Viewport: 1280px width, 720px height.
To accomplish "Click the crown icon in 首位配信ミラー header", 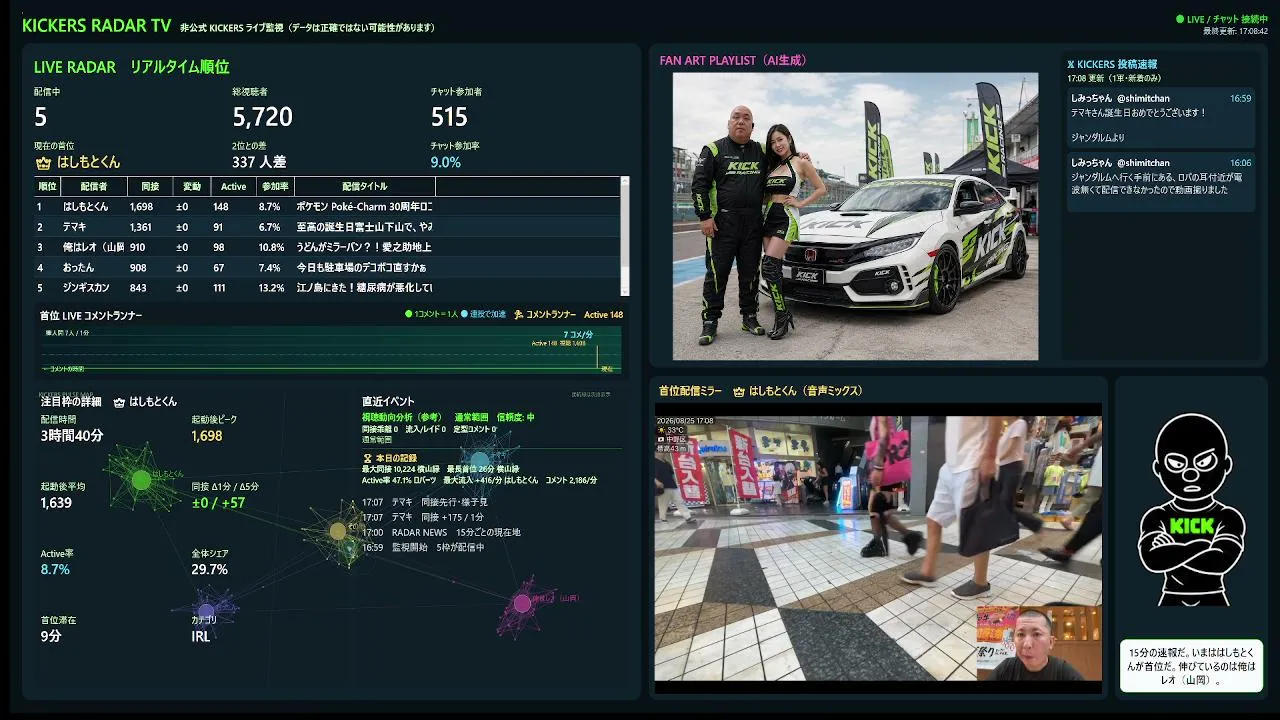I will (740, 391).
